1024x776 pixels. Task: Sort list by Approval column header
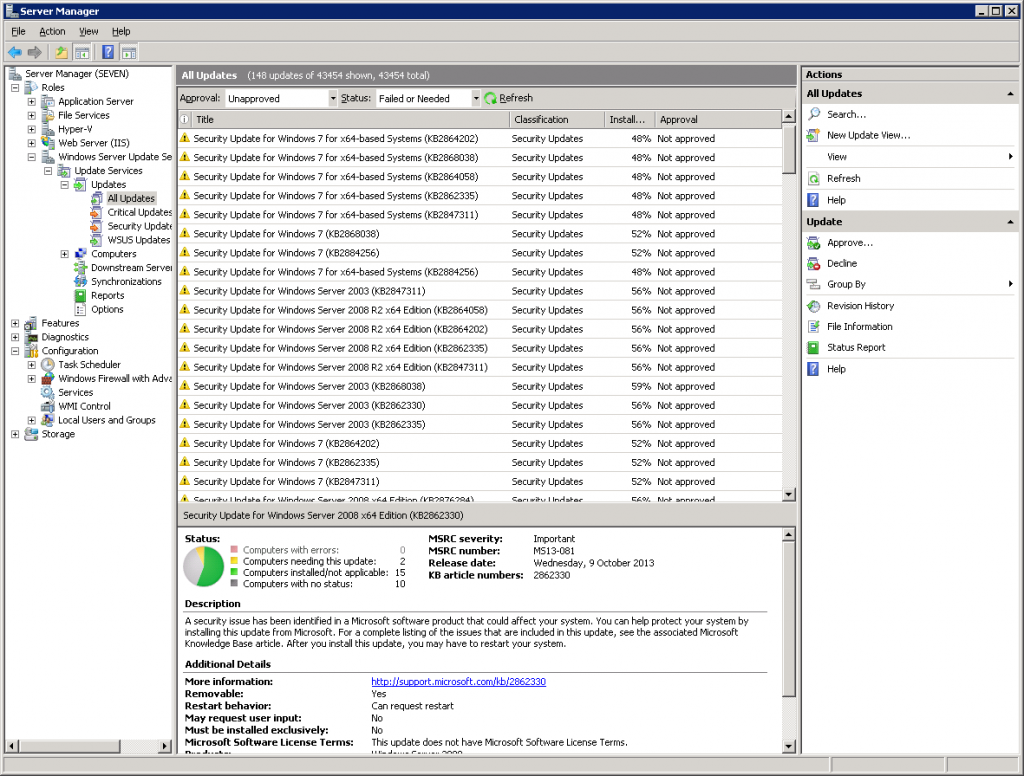pyautogui.click(x=718, y=120)
